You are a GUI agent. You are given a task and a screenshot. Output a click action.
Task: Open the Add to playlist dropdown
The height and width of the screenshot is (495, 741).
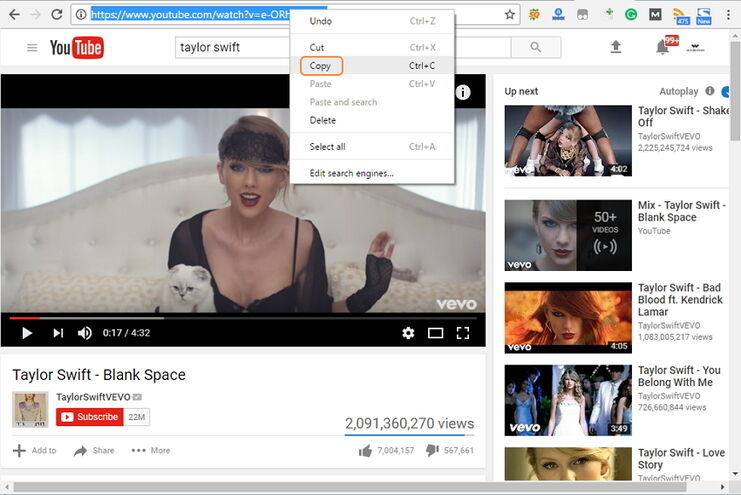[x=35, y=451]
